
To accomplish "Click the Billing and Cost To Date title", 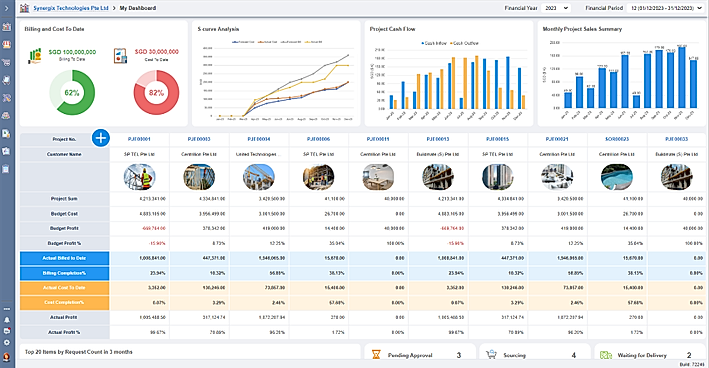I will pyautogui.click(x=54, y=29).
